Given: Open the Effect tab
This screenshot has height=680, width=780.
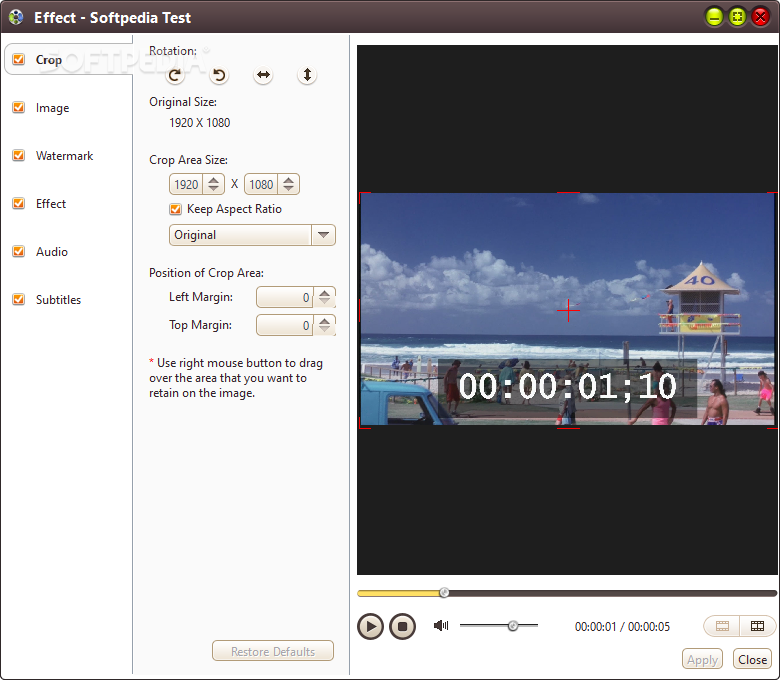Looking at the screenshot, I should 51,204.
